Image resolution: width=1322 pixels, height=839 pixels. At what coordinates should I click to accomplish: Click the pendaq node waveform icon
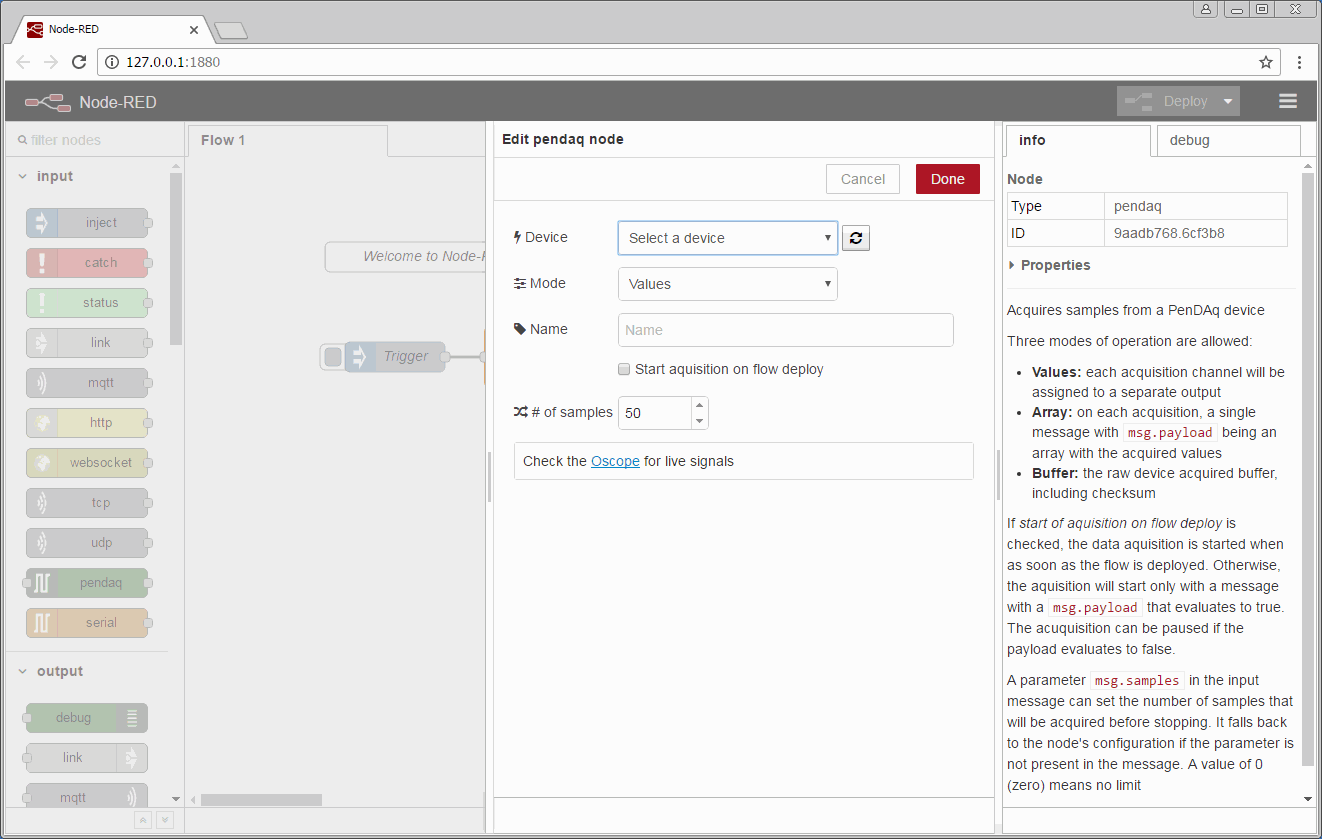tap(42, 583)
